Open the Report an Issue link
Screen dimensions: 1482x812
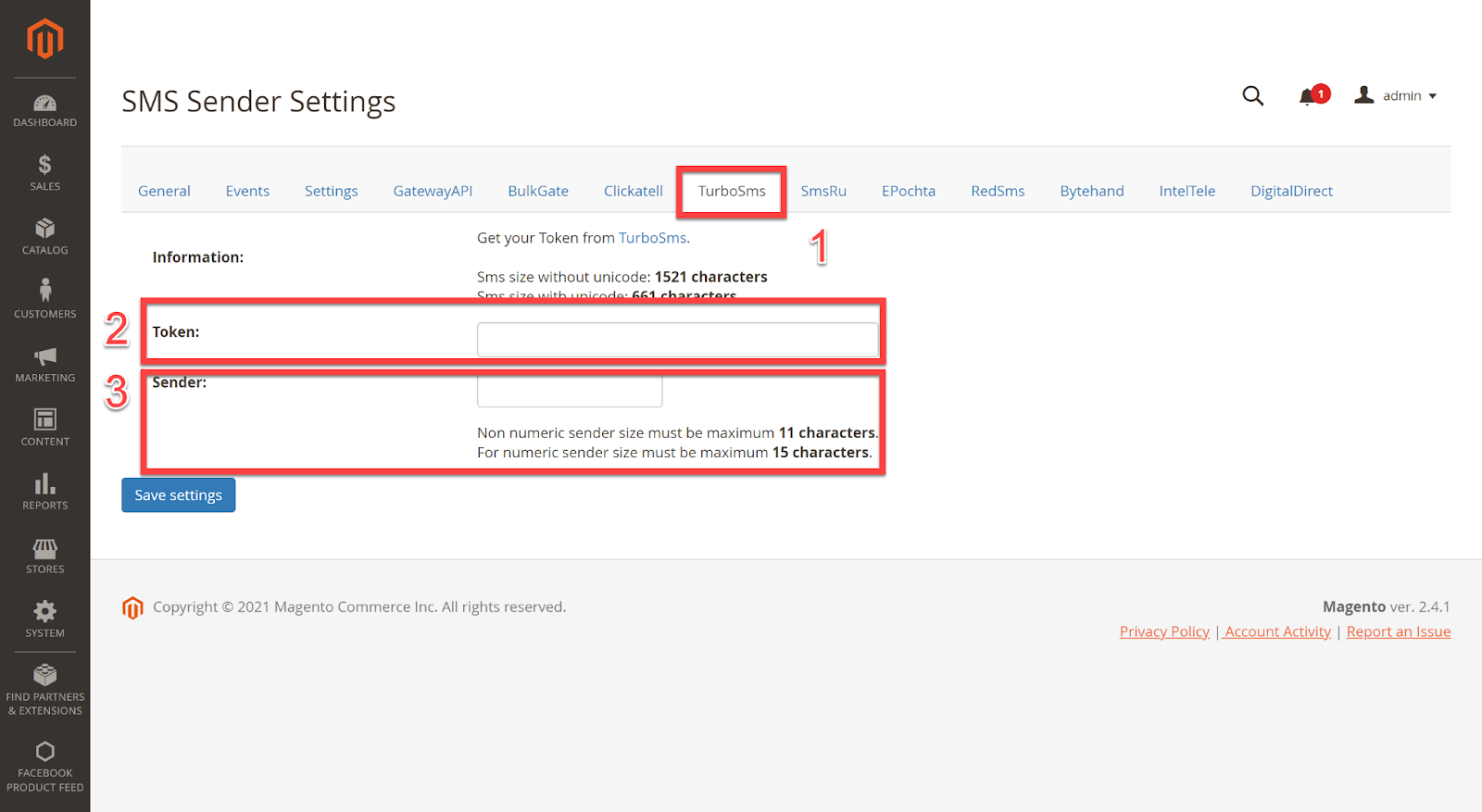[1399, 631]
